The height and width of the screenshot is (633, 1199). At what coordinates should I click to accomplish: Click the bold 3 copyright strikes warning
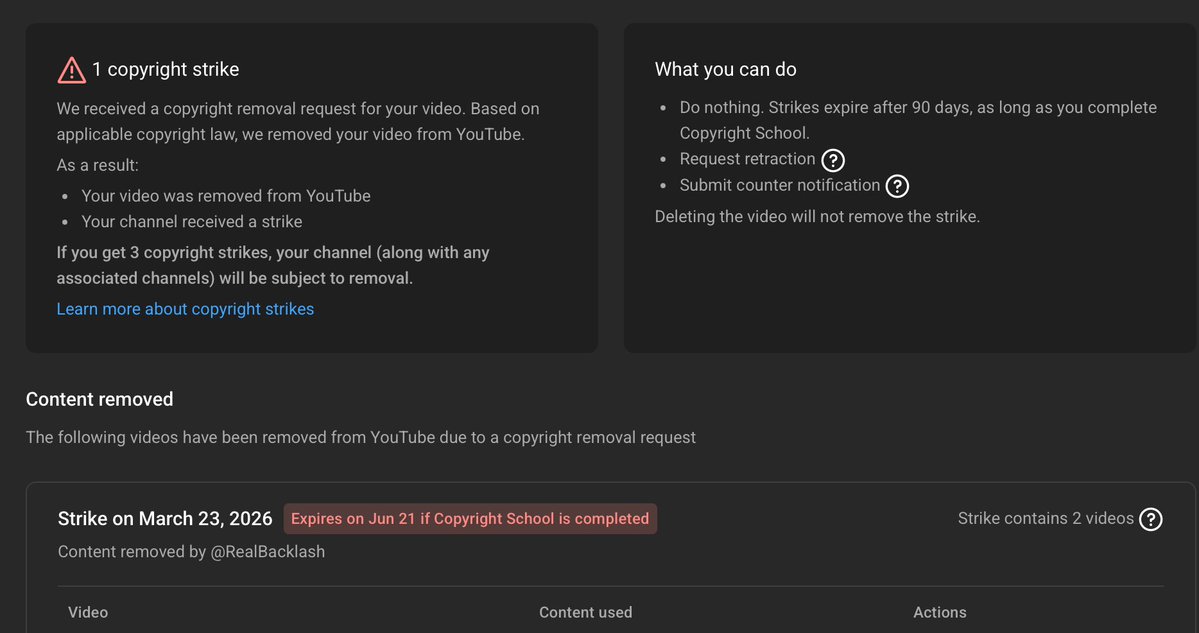(x=273, y=265)
